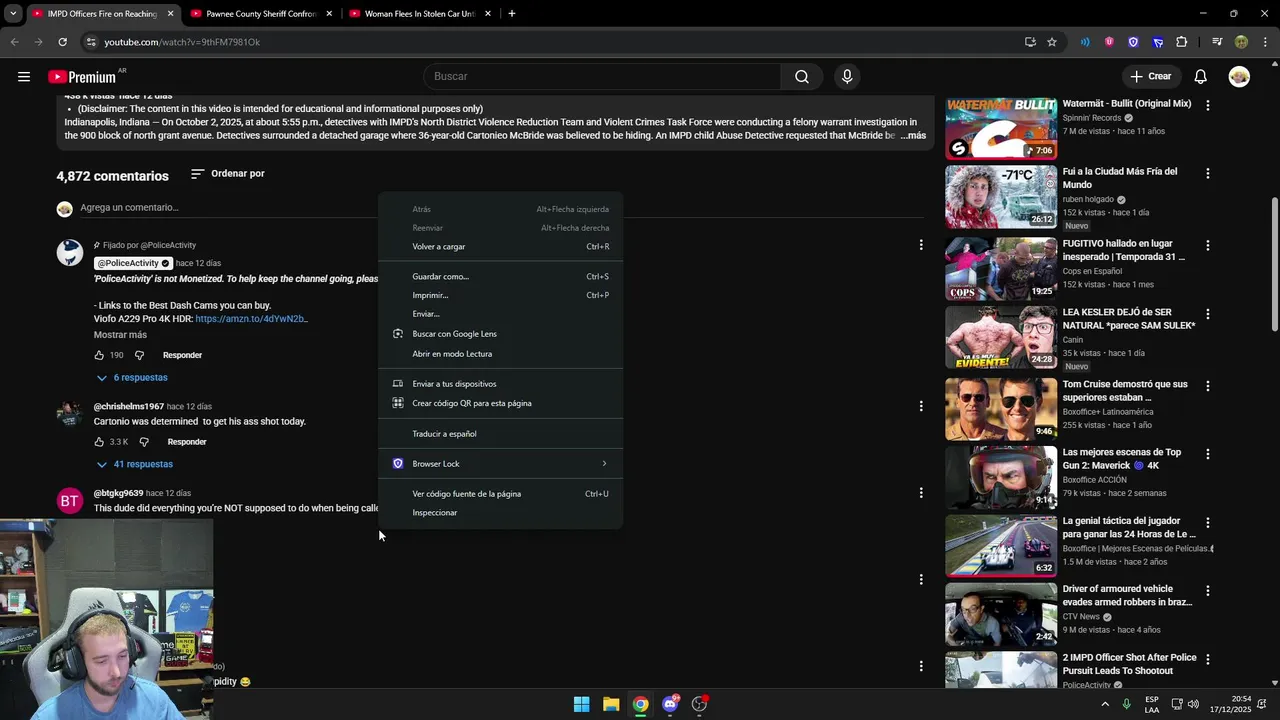Switch to Pawnee County Sheriff tab

pos(260,14)
